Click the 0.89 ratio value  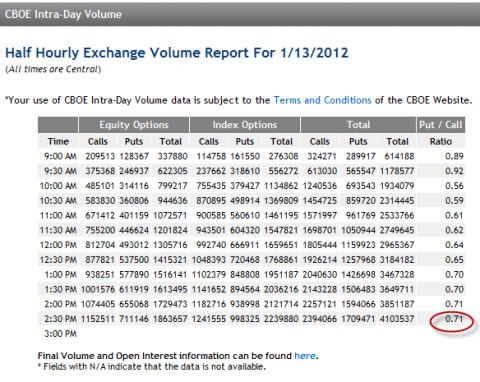point(454,156)
